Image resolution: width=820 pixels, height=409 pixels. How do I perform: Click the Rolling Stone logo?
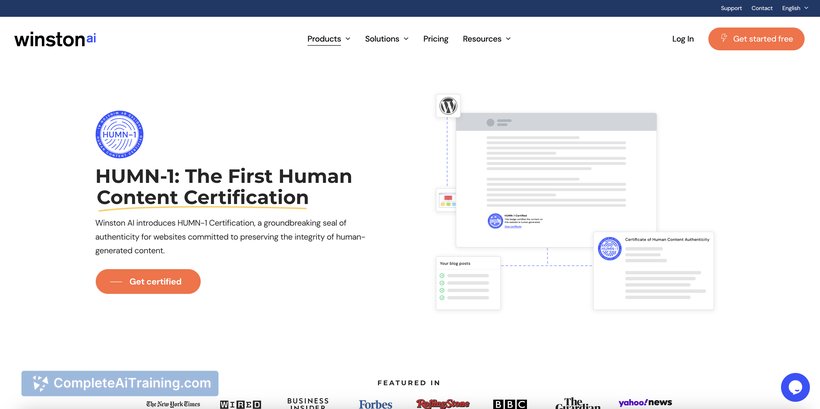[442, 404]
